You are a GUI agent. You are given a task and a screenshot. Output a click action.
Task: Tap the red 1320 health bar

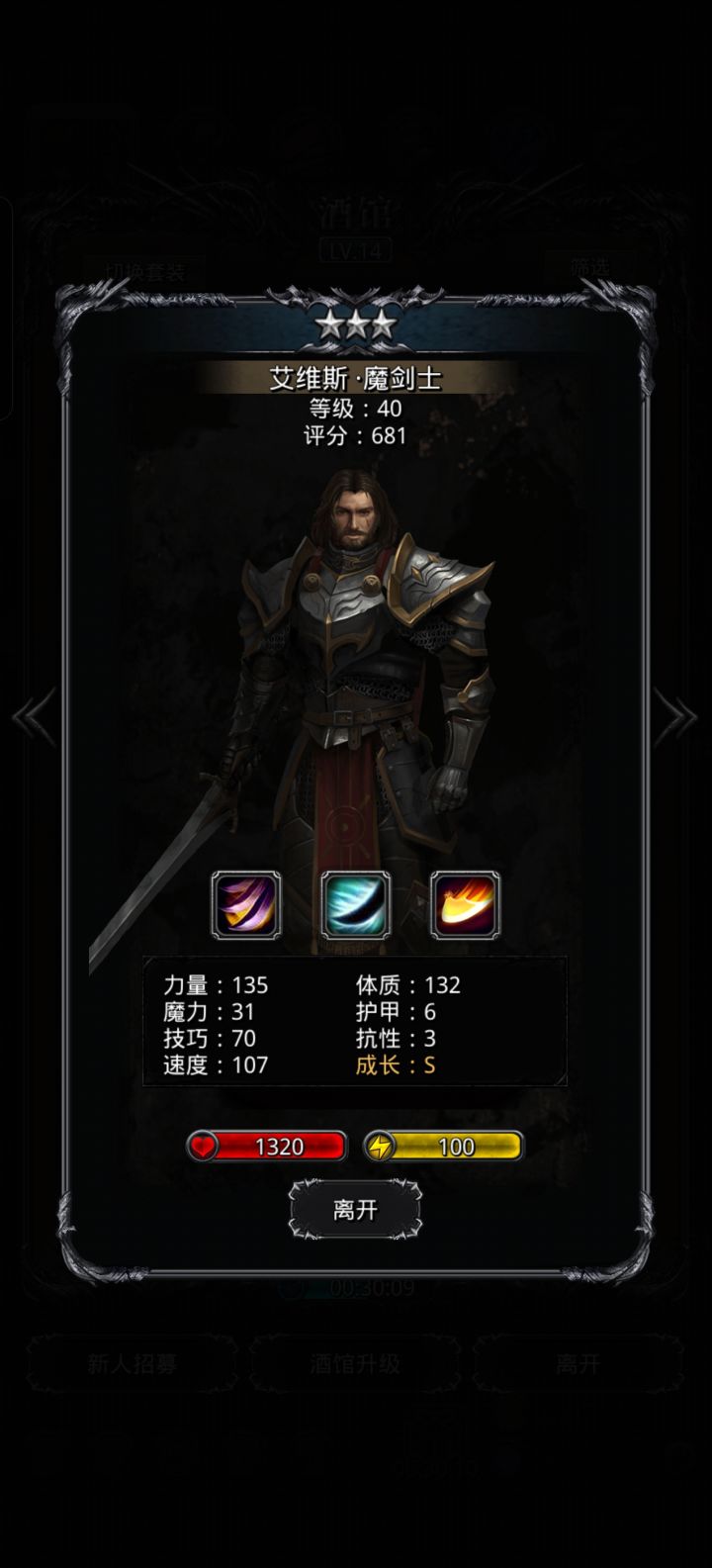267,1147
